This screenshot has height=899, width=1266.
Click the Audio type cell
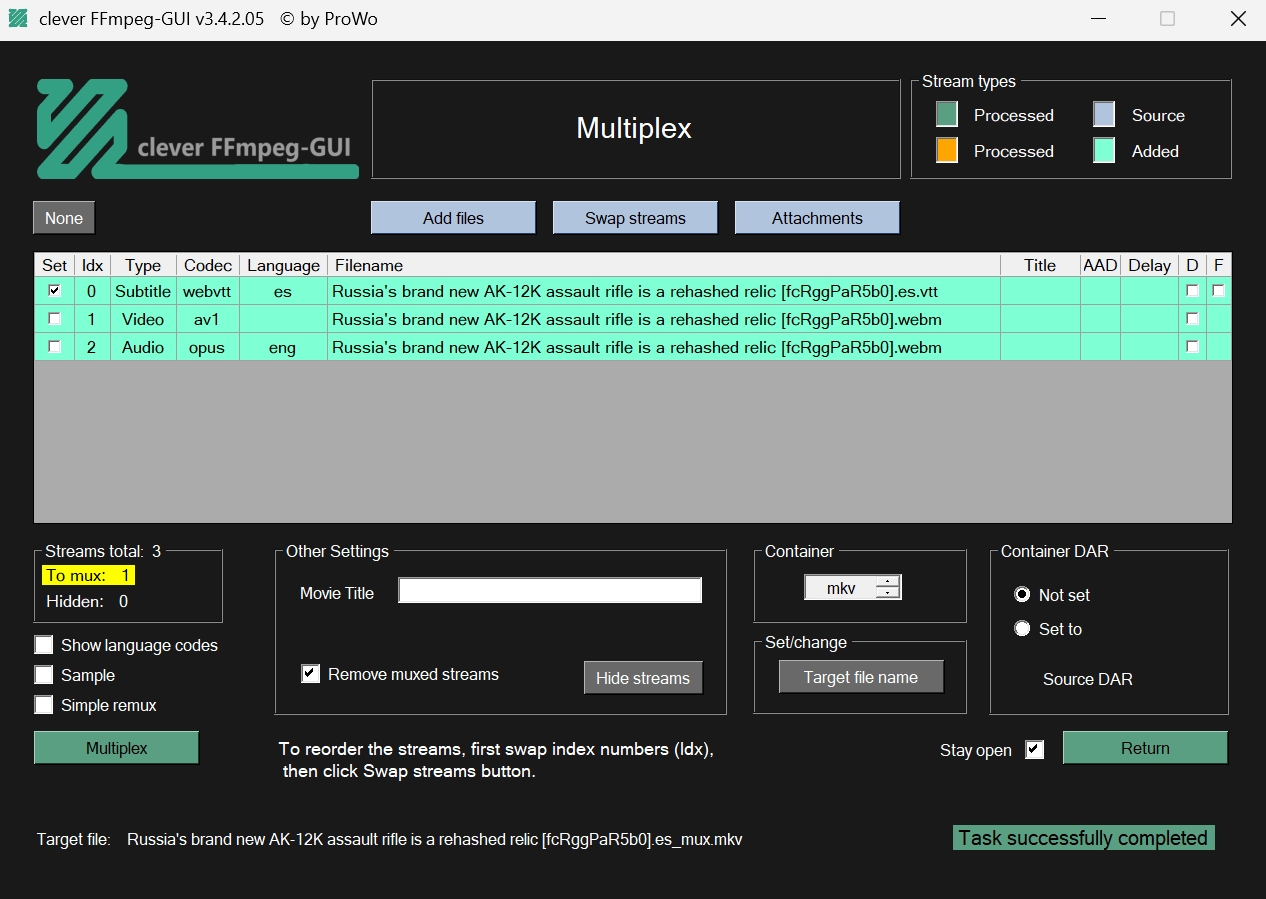click(x=143, y=347)
